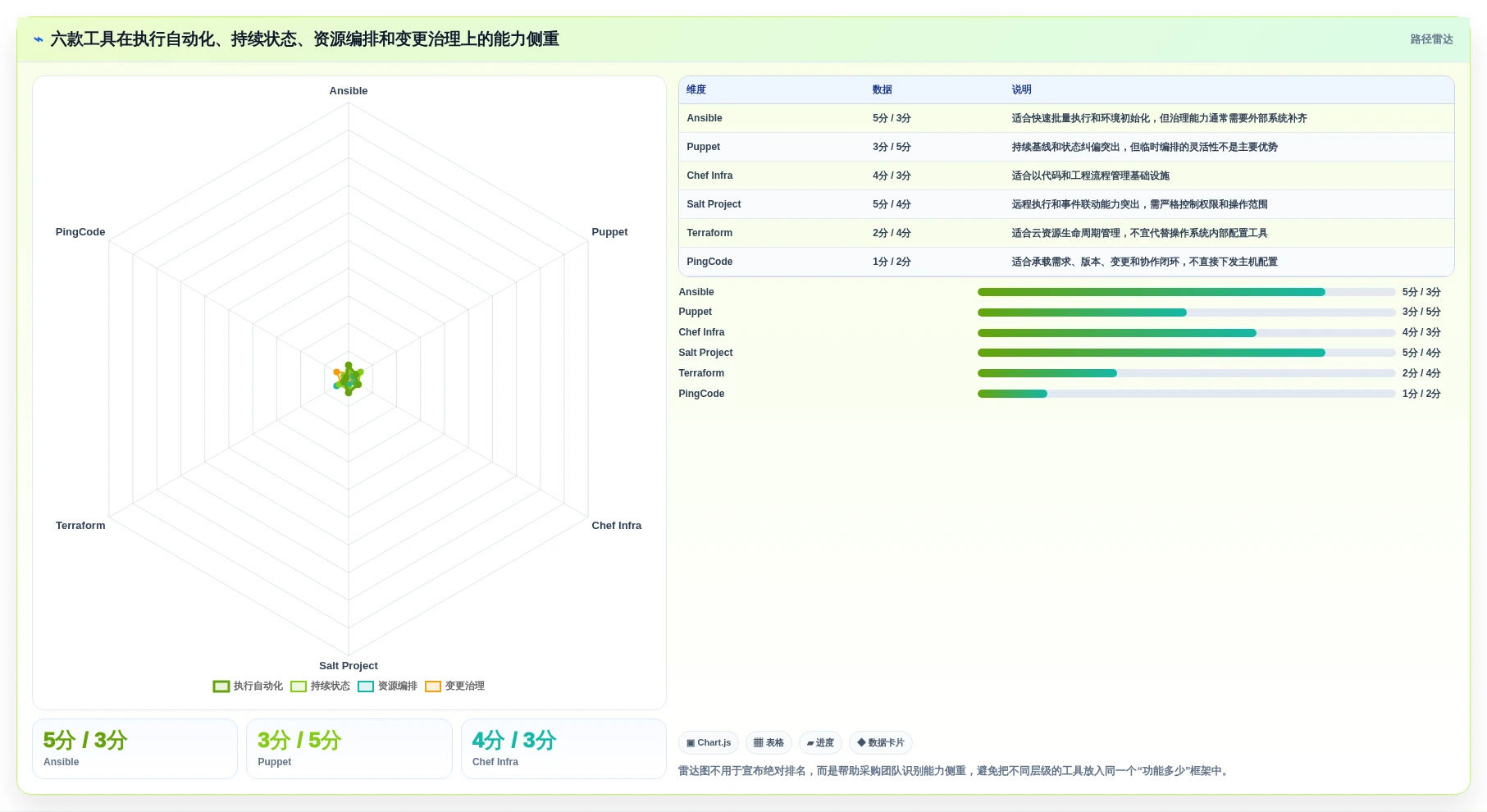This screenshot has height=812, width=1487.
Task: Click Terraform's progress bar
Action: click(1186, 373)
